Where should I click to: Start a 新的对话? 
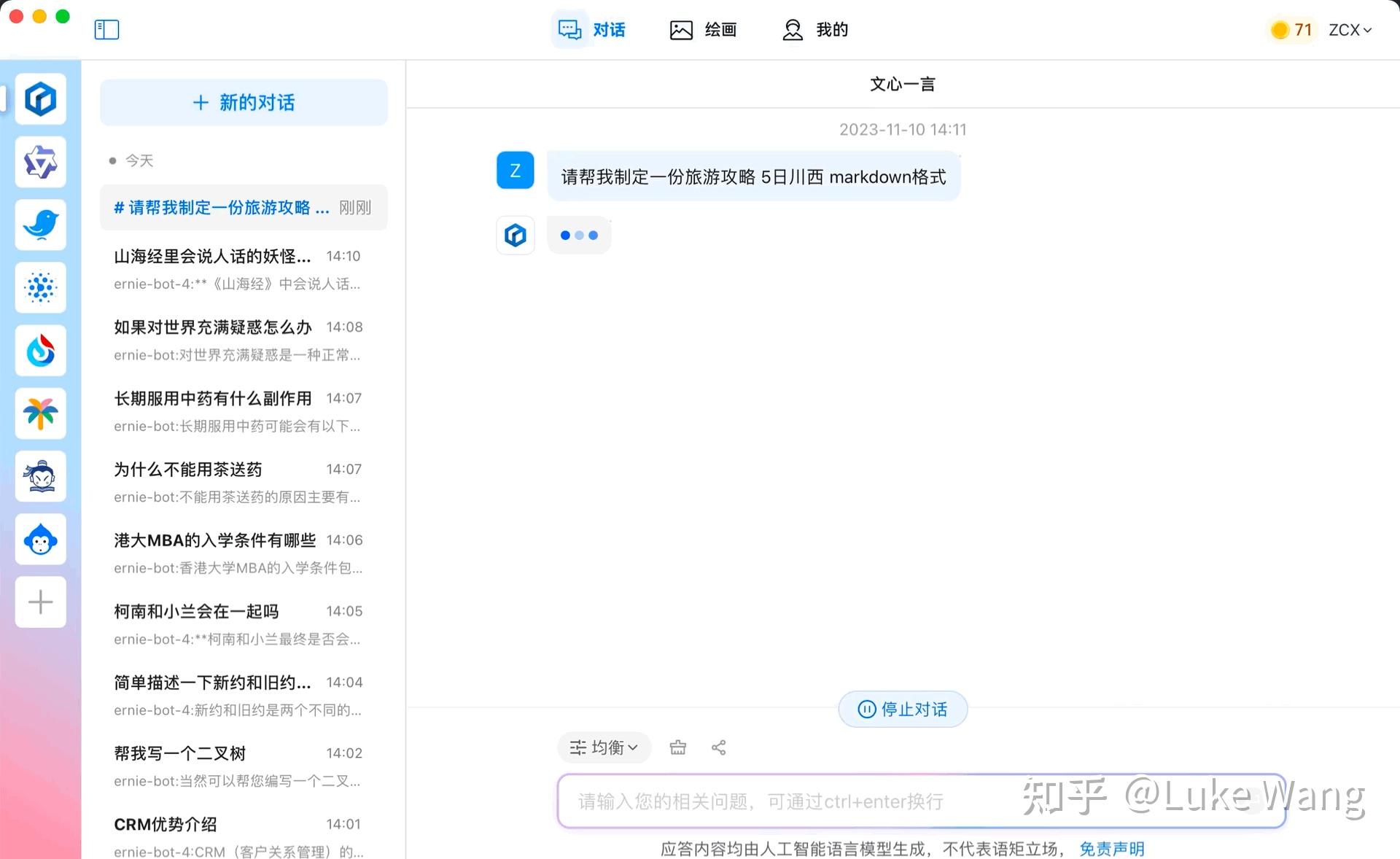click(244, 103)
